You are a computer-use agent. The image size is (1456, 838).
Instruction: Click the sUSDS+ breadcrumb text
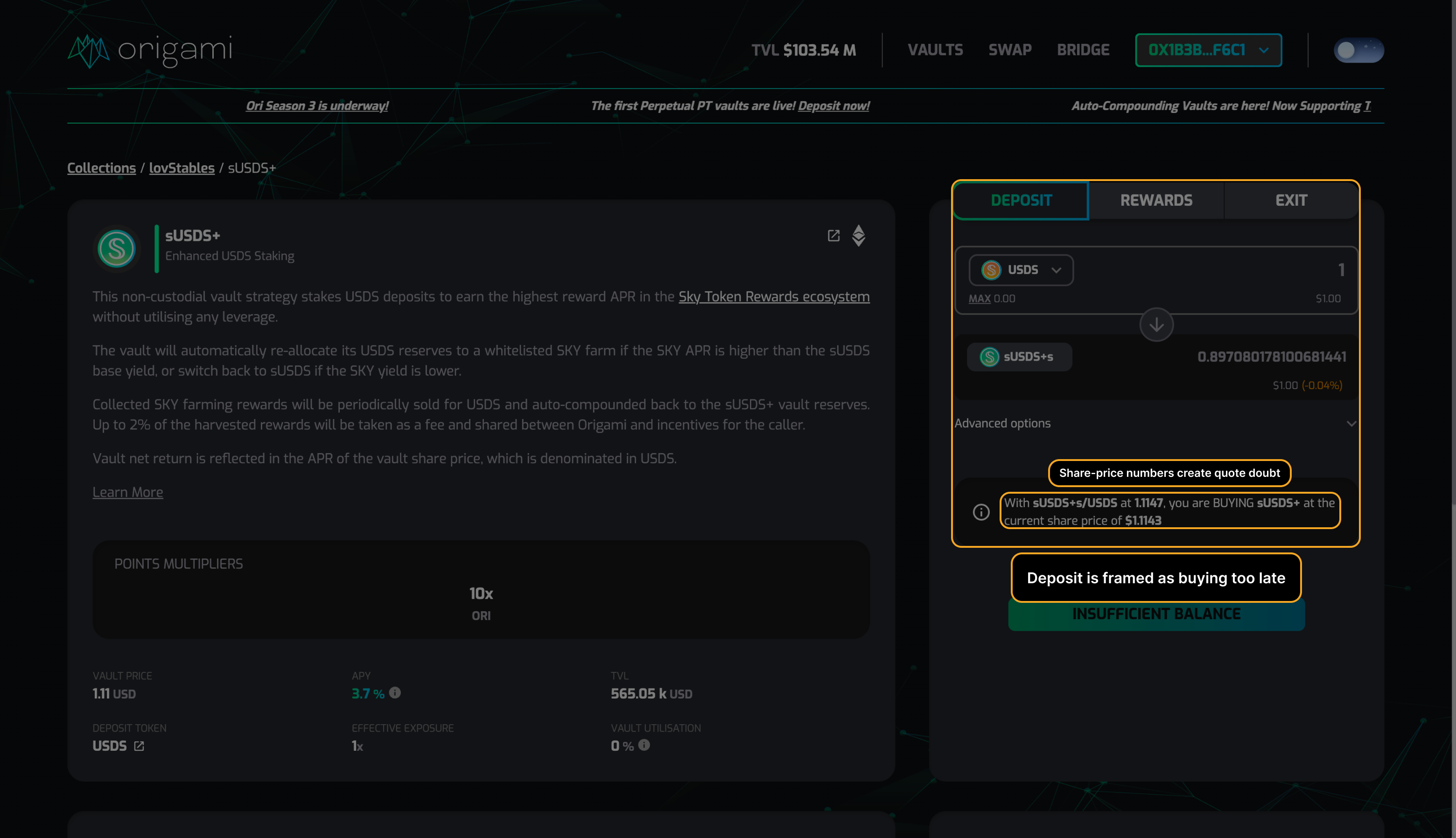tap(252, 168)
